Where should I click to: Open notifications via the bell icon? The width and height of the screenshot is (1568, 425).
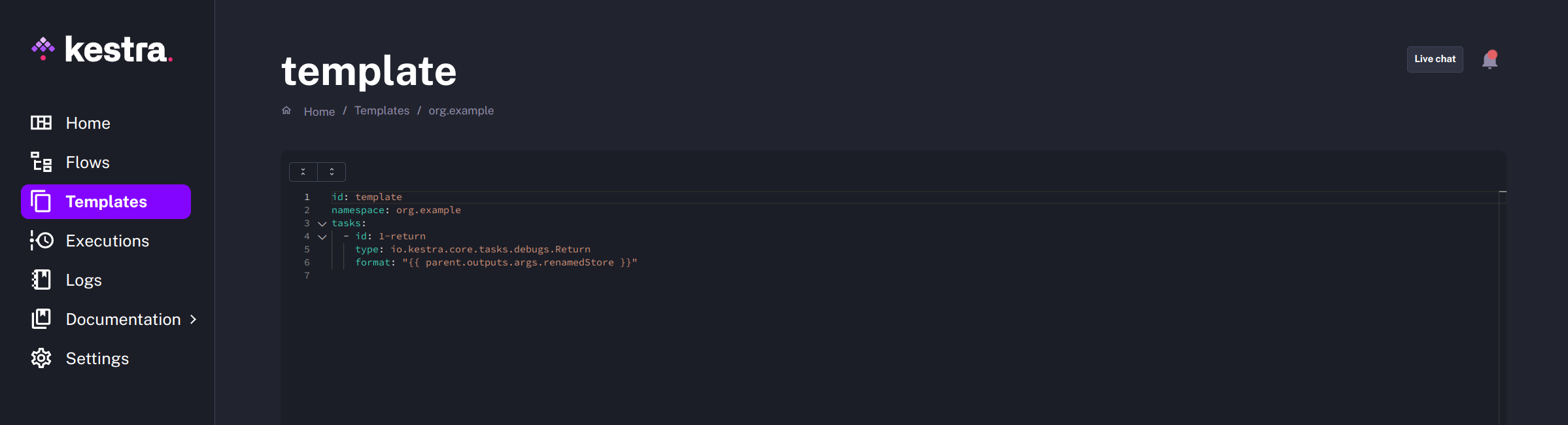coord(1490,59)
